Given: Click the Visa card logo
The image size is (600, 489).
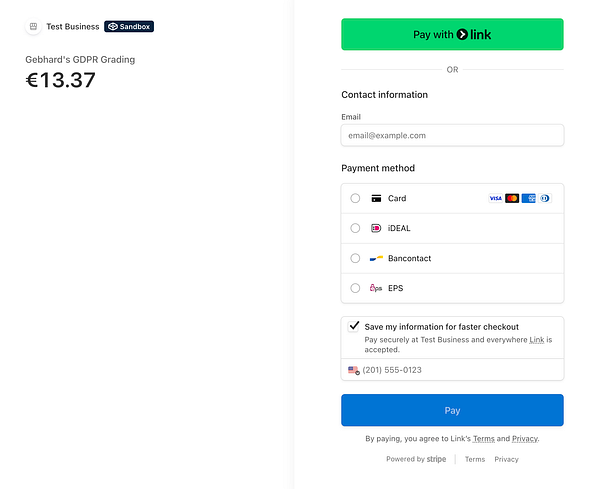Looking at the screenshot, I should pyautogui.click(x=495, y=198).
